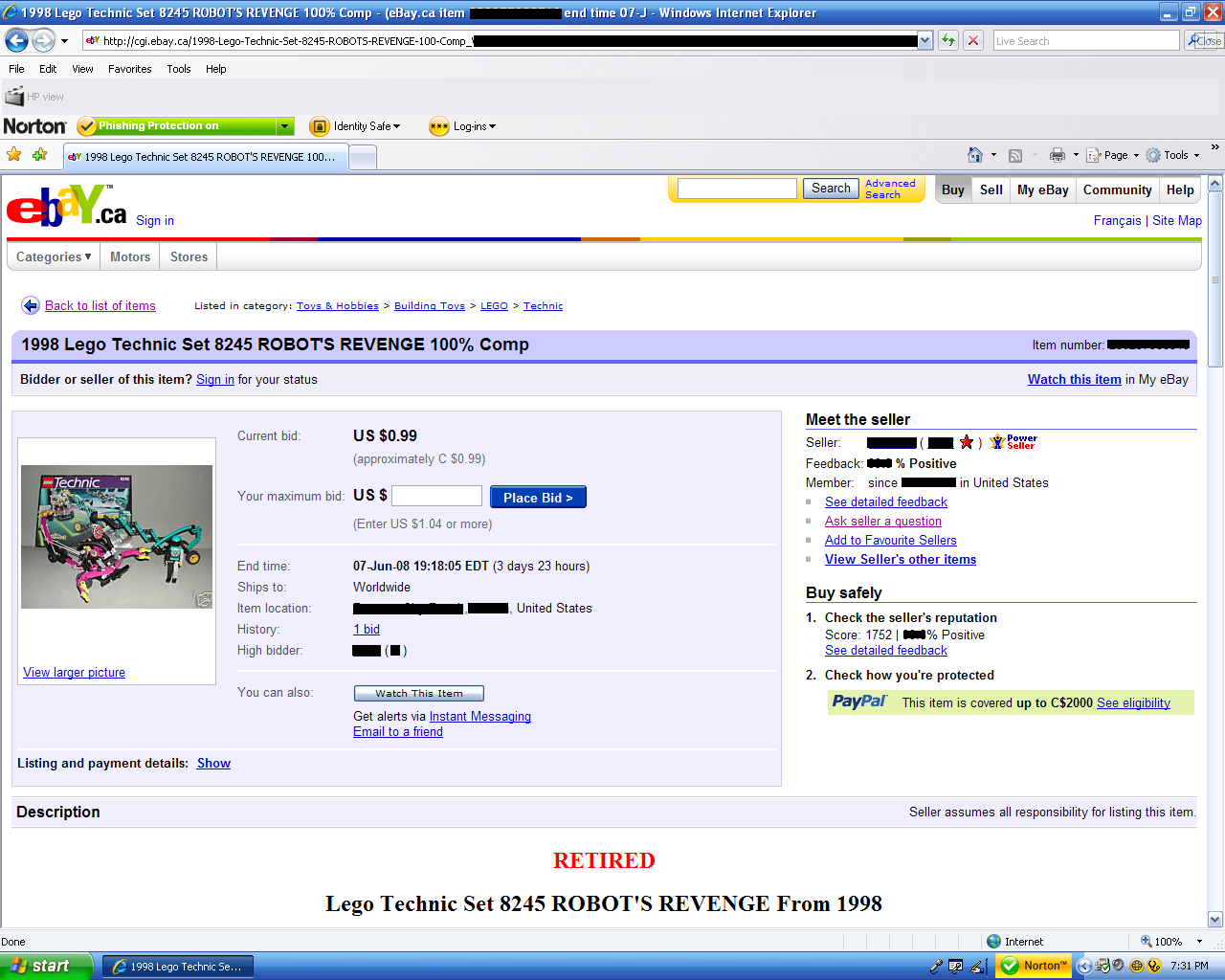Viewport: 1225px width, 980px height.
Task: Click the Email to a friend link
Action: pyautogui.click(x=398, y=731)
